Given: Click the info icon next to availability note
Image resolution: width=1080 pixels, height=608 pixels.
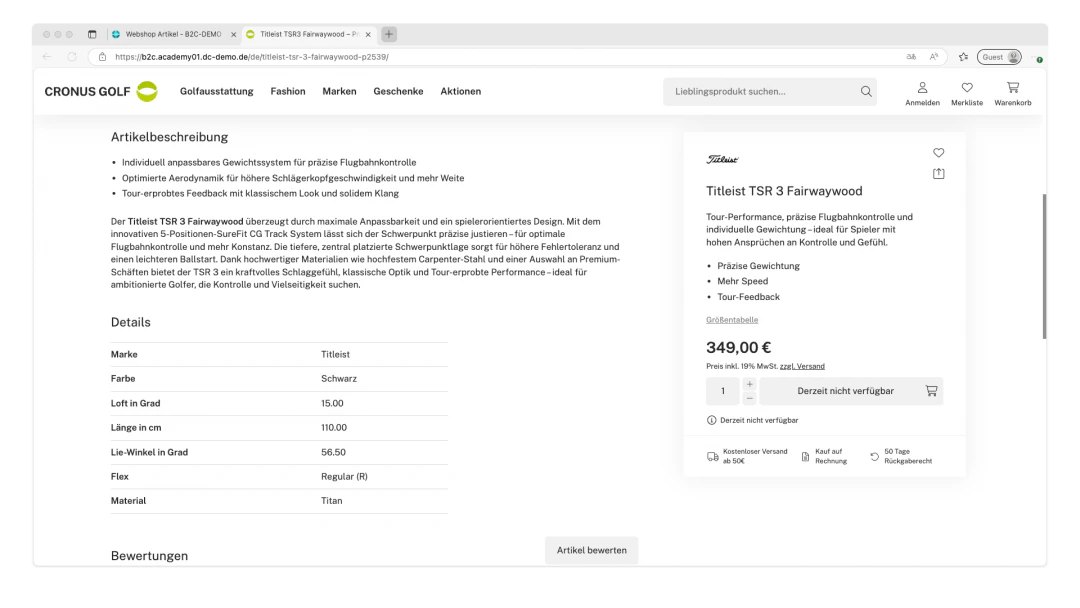Looking at the screenshot, I should [712, 420].
